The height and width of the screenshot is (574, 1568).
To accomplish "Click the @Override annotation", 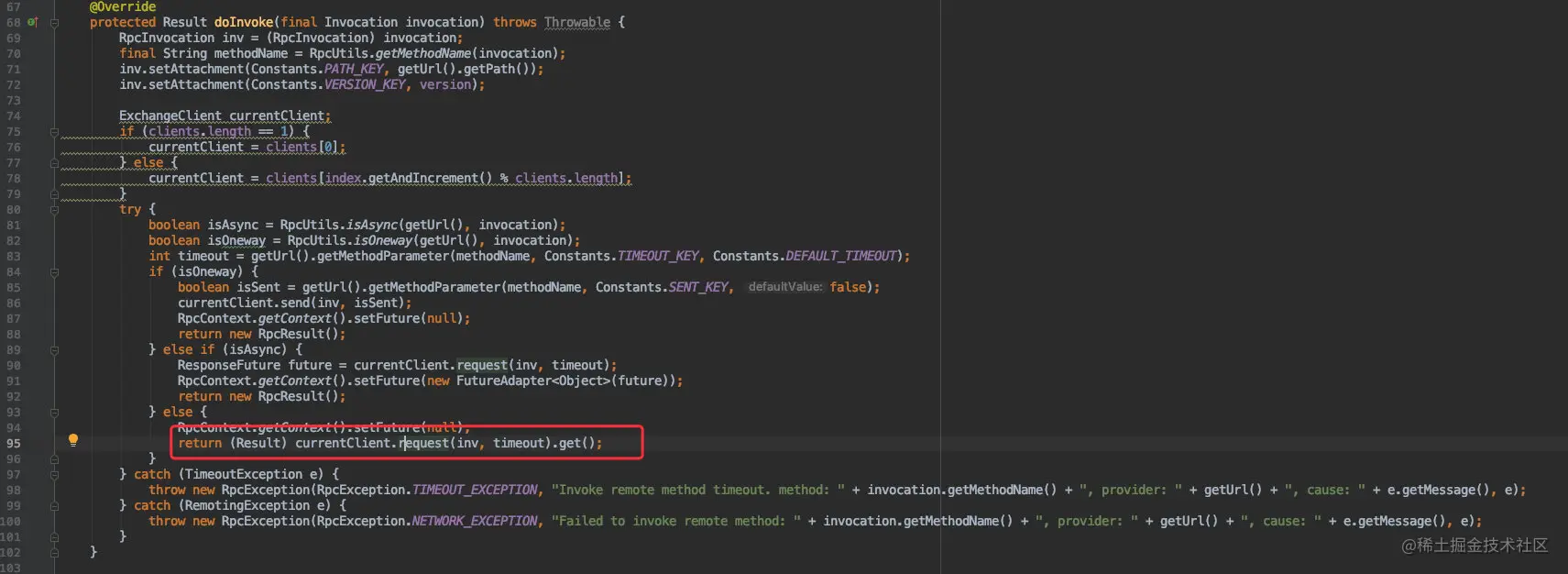I will [123, 6].
